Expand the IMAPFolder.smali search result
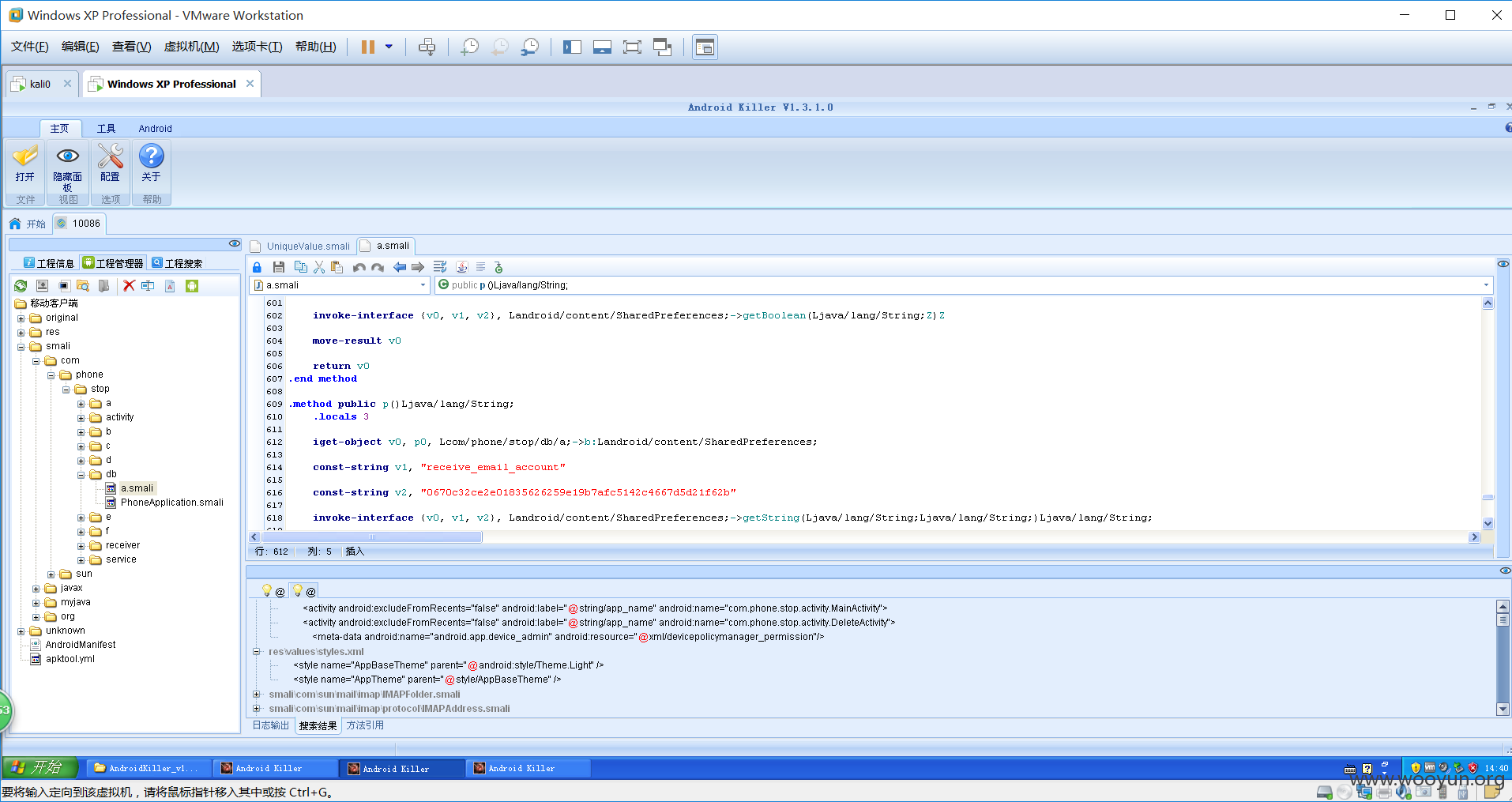Image resolution: width=1512 pixels, height=802 pixels. point(257,695)
